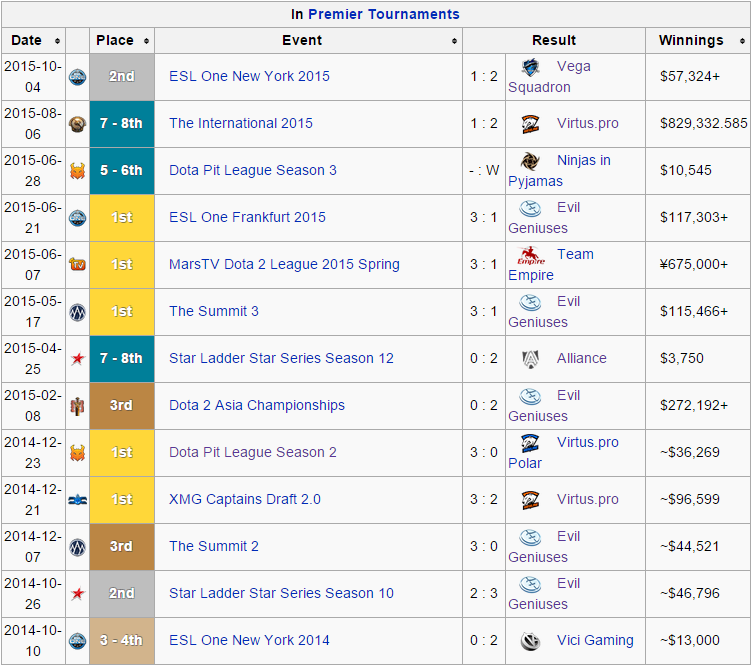Viewport: 751px width, 665px height.
Task: Click the MarsTV Dota 2 League tournament icon
Action: [77, 265]
